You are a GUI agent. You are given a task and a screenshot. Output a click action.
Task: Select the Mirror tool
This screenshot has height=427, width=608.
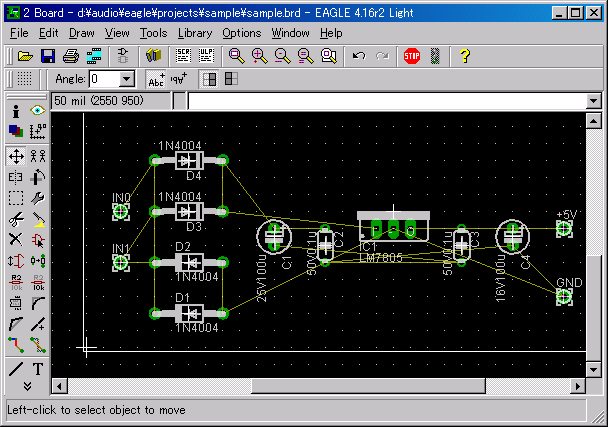[x=16, y=177]
